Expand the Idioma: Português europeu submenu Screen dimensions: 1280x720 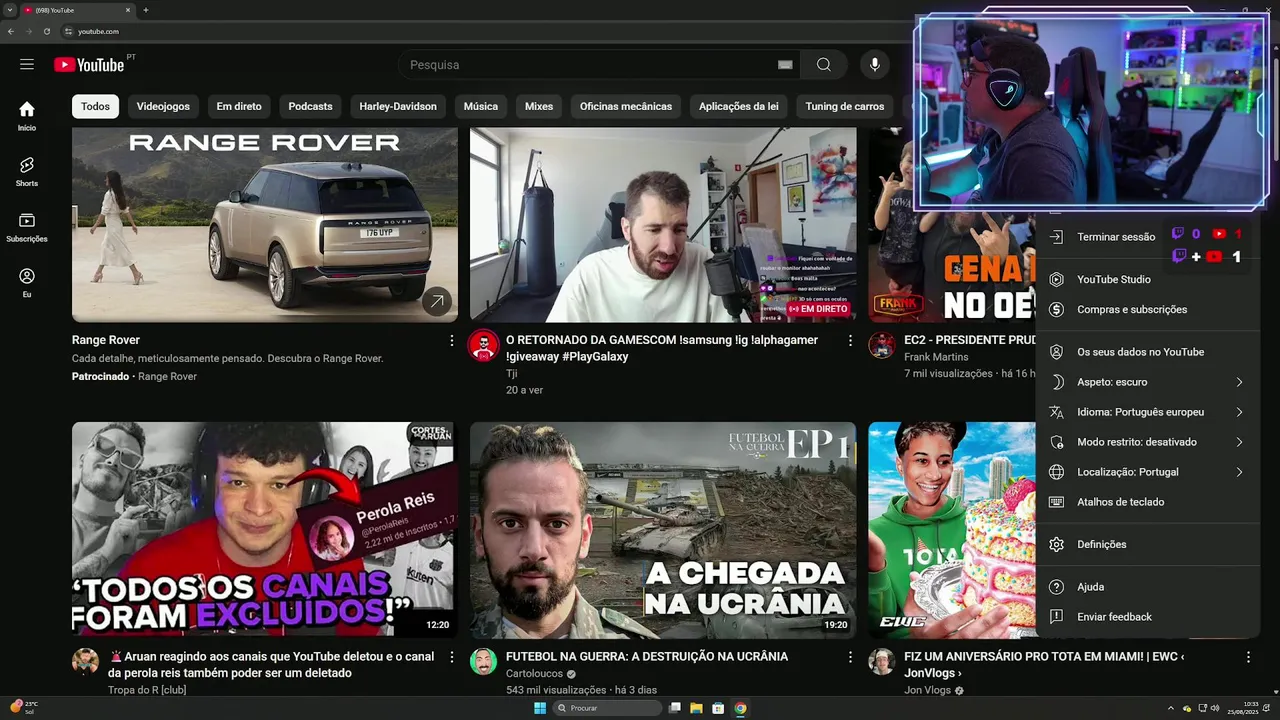click(1239, 412)
